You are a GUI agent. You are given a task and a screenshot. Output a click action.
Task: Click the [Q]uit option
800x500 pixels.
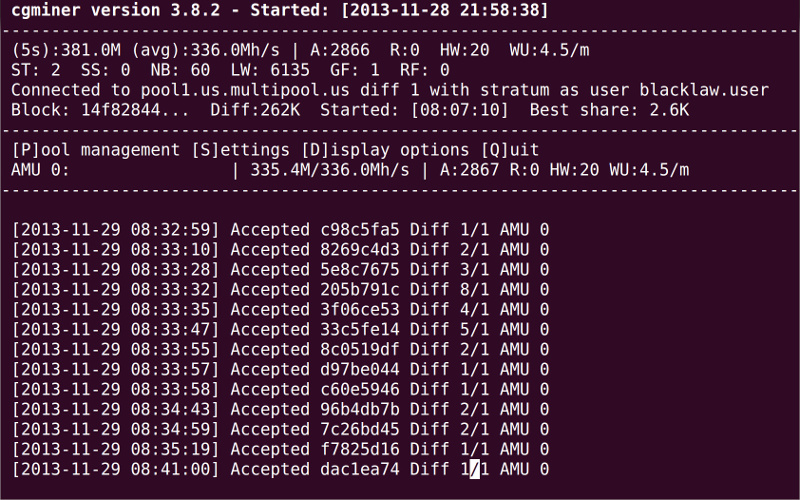(x=510, y=150)
